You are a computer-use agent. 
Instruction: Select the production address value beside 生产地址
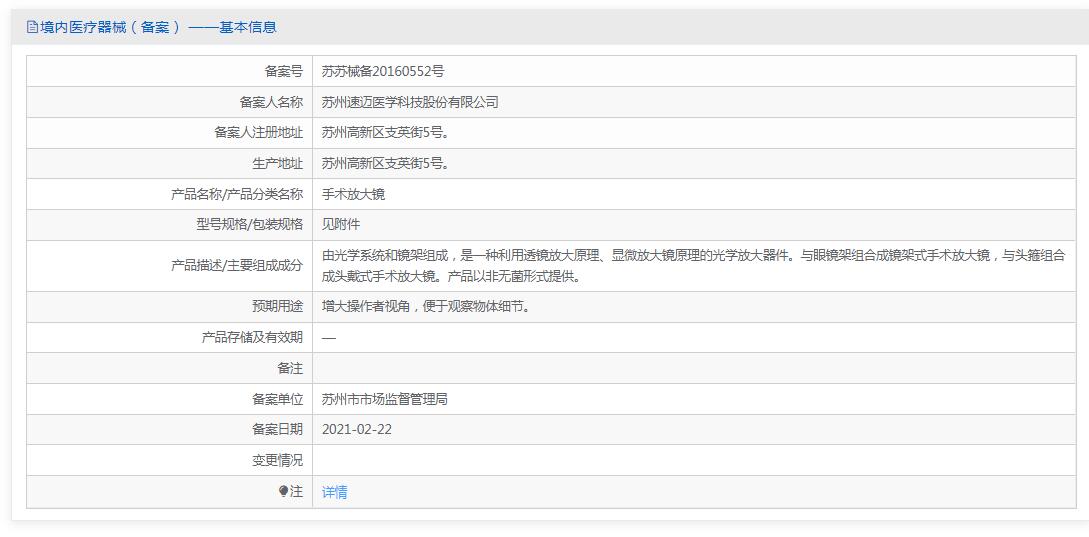point(385,163)
